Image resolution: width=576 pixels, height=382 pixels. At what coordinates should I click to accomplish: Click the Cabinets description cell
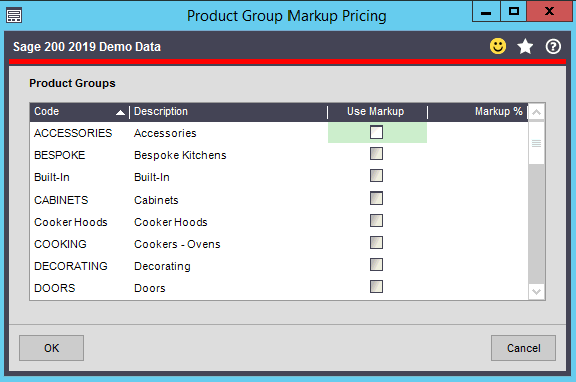coord(228,200)
